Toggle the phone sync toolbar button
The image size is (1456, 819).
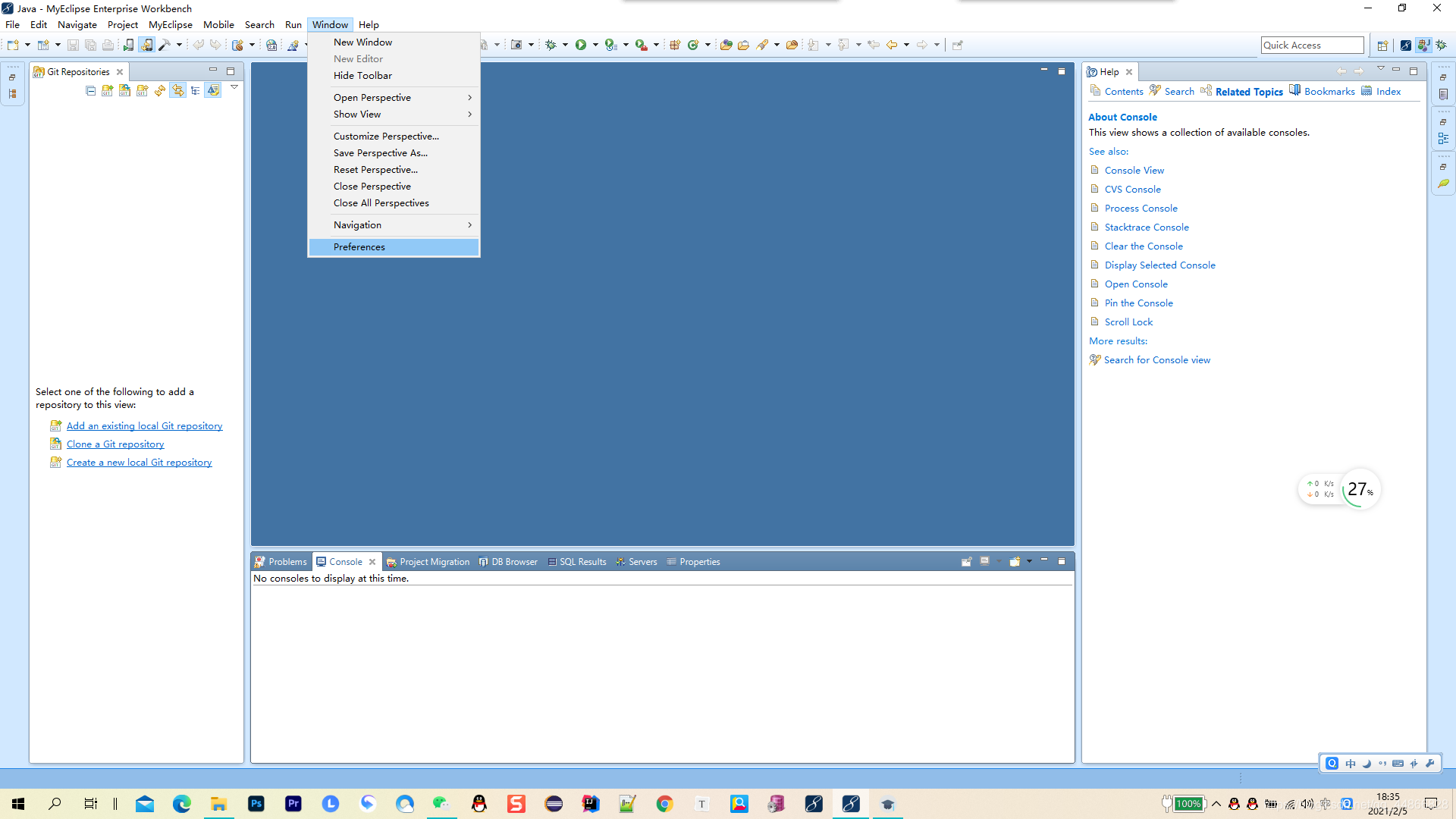pyautogui.click(x=146, y=45)
